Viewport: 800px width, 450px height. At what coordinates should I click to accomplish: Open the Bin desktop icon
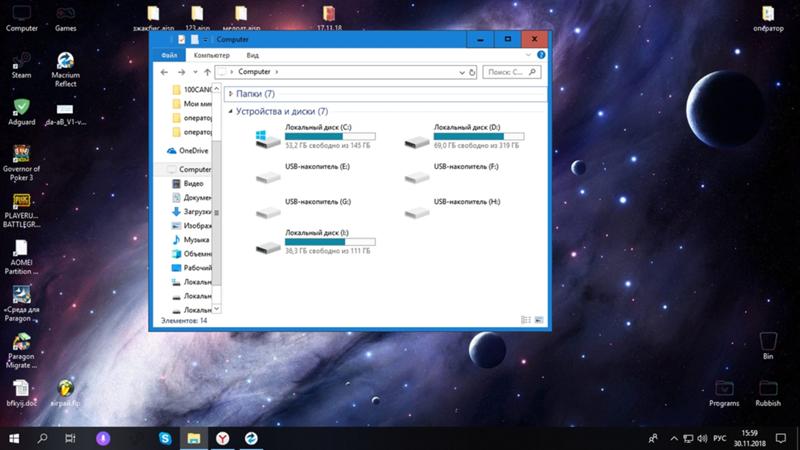pos(768,346)
